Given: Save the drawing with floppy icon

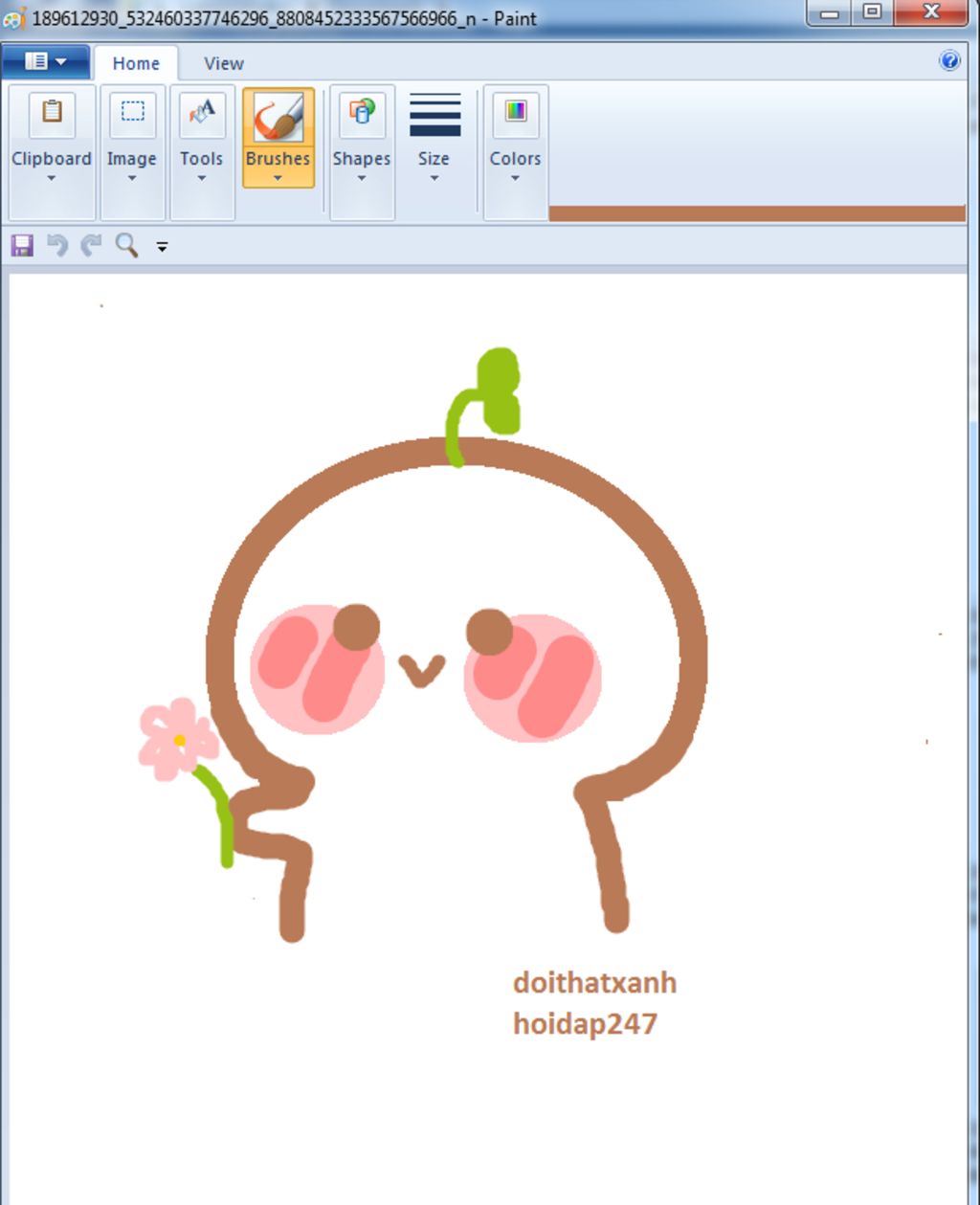Looking at the screenshot, I should (22, 246).
